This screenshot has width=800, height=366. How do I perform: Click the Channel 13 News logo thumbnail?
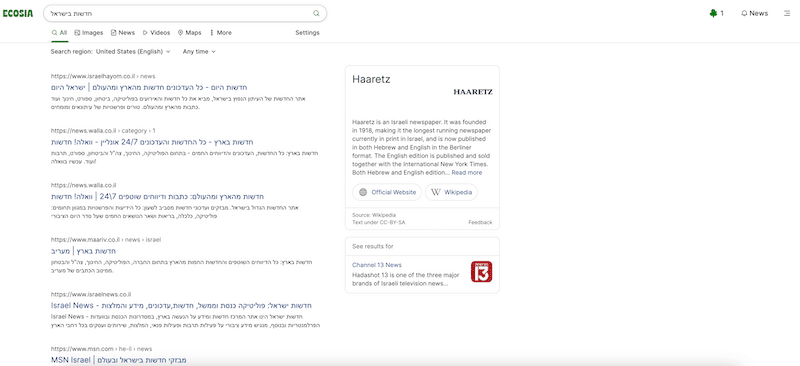click(x=481, y=272)
